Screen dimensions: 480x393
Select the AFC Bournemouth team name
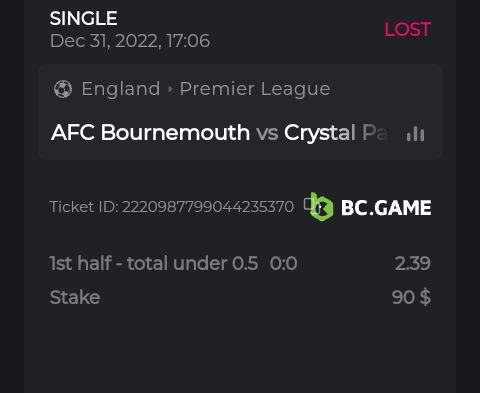click(150, 132)
